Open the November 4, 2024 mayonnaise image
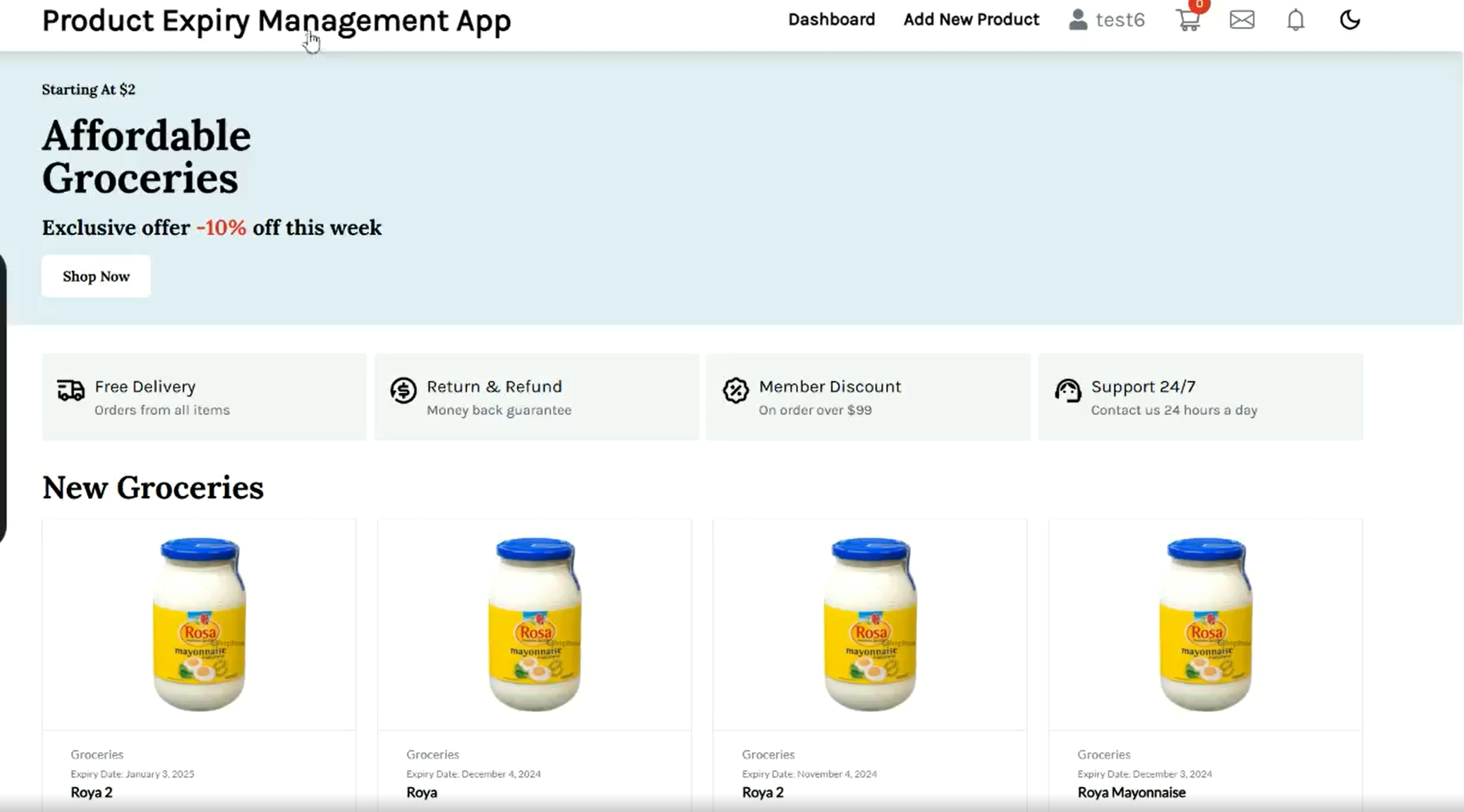 (x=870, y=624)
